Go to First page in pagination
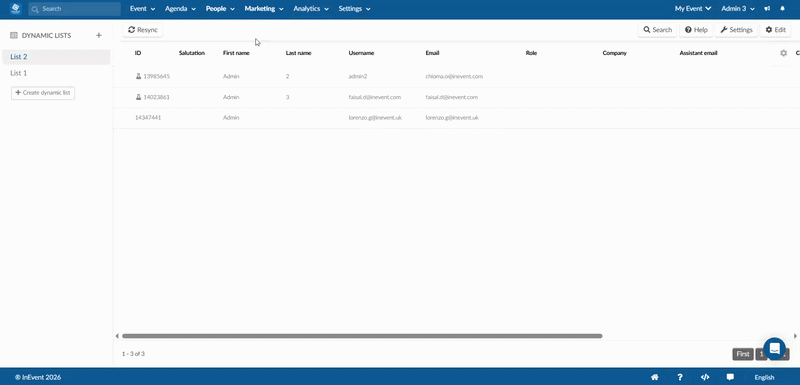This screenshot has height=385, width=800. point(743,354)
